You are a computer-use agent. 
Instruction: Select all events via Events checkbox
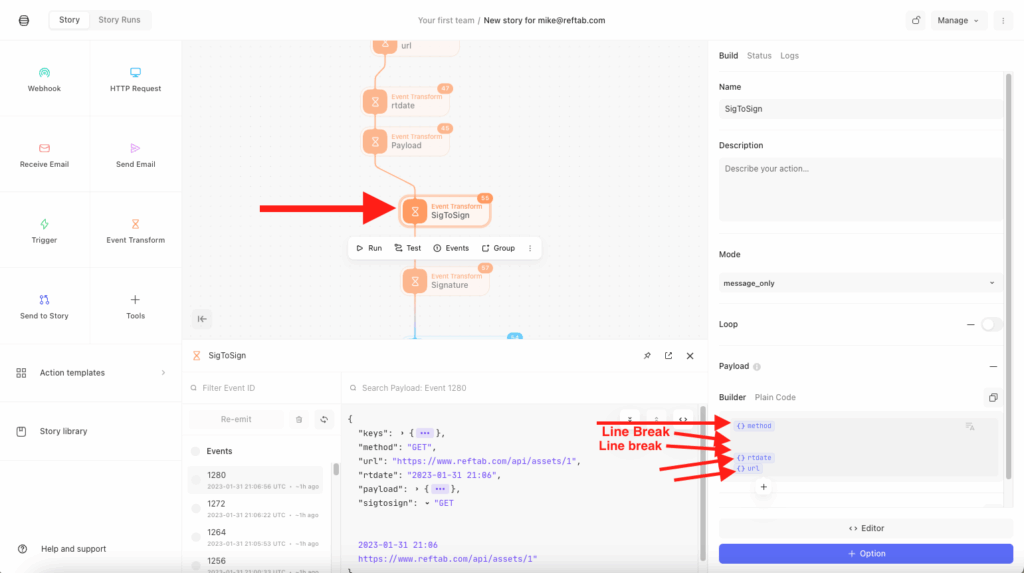tap(196, 451)
